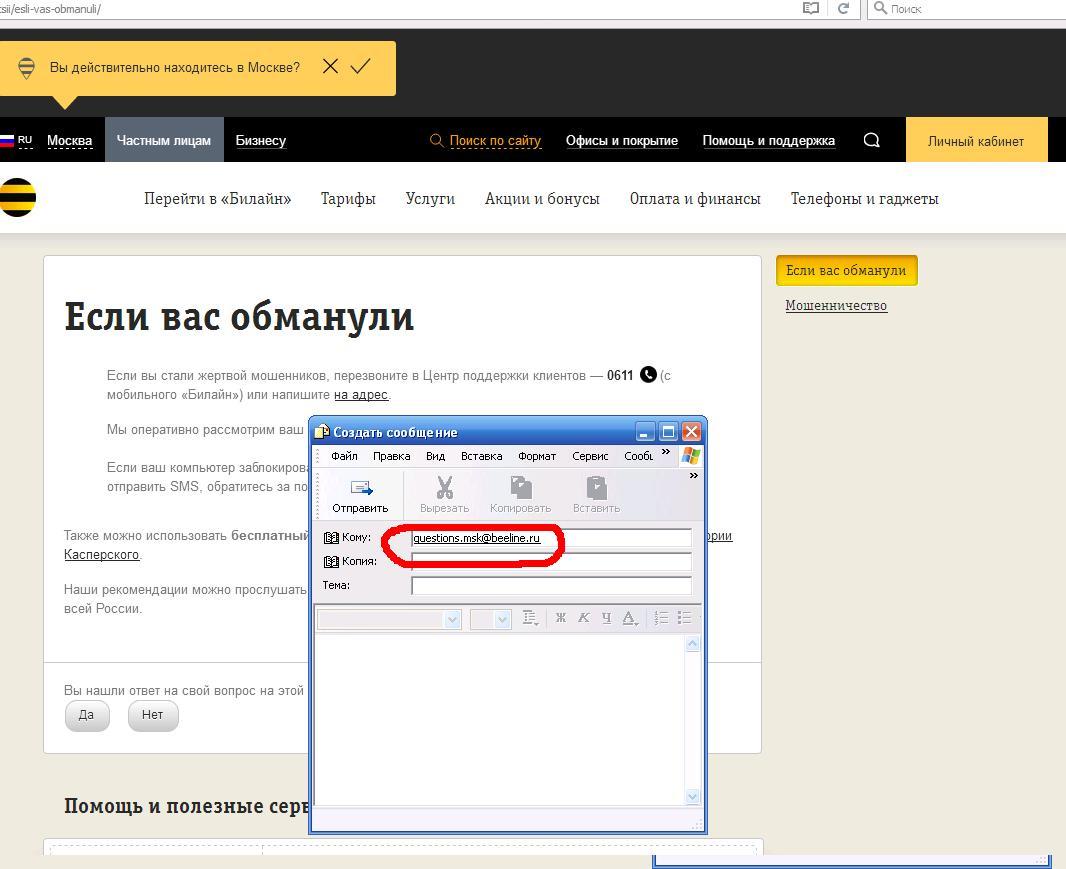
Task: Open the Файл menu
Action: tap(344, 456)
